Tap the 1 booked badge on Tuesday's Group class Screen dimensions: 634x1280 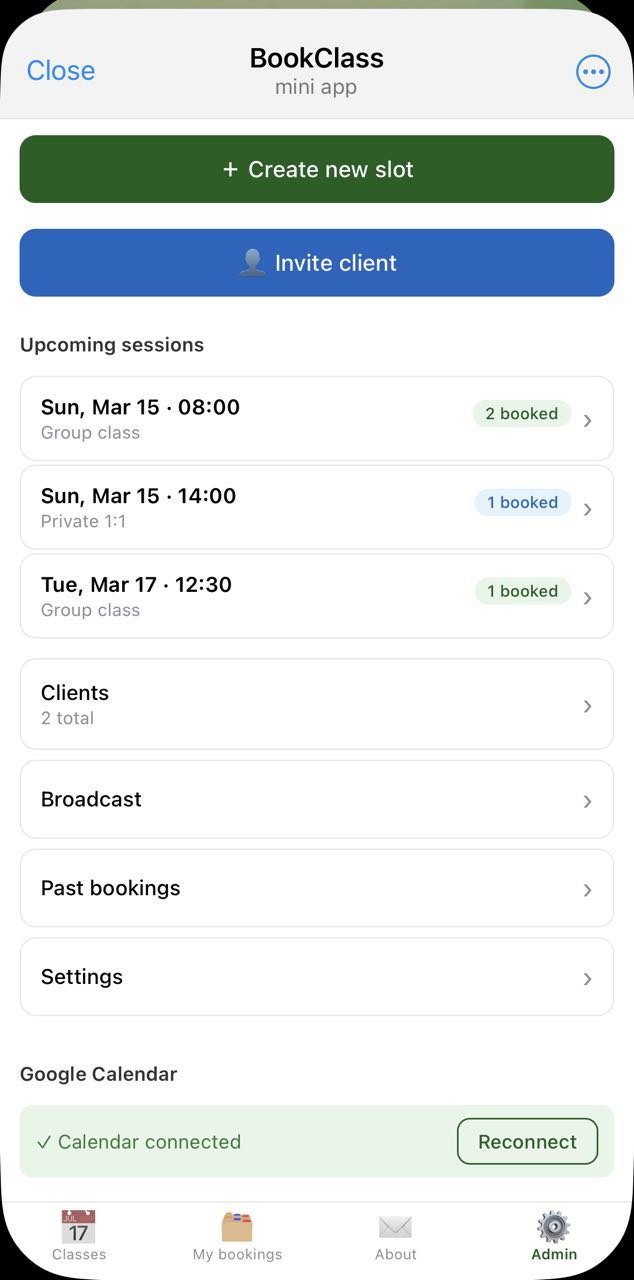pos(521,591)
